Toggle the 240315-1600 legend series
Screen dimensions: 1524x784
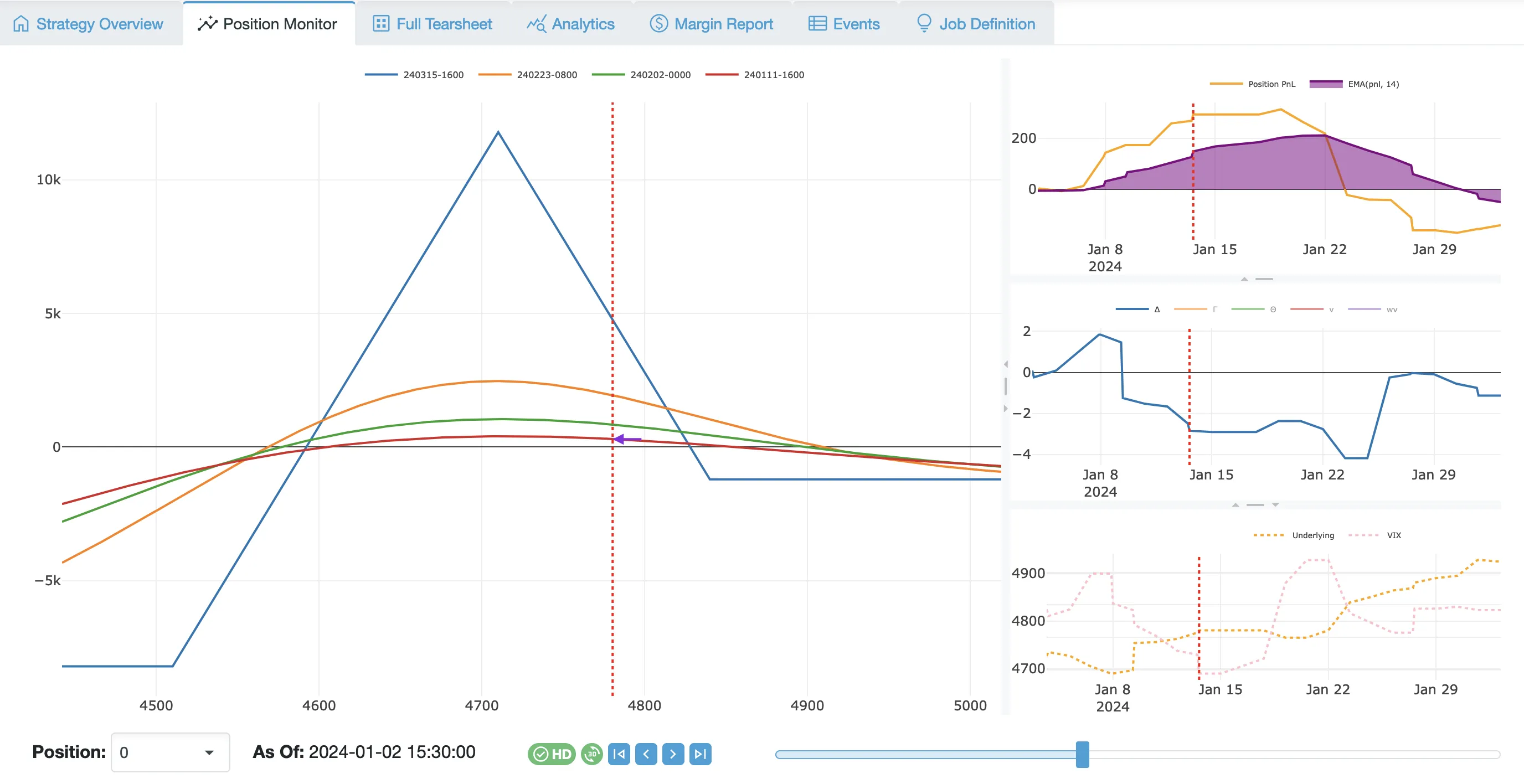(433, 75)
